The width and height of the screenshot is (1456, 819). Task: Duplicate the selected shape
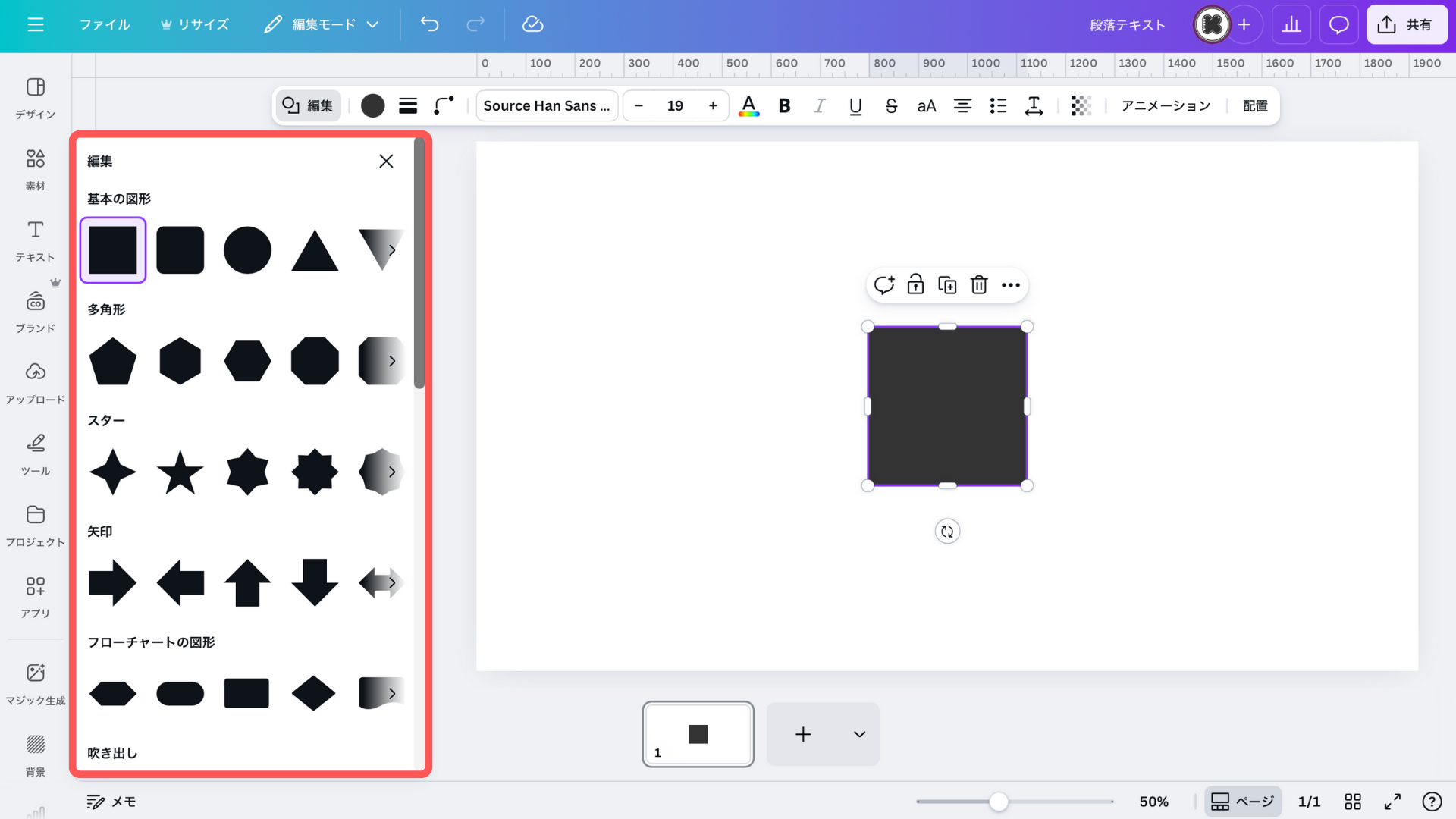[947, 285]
